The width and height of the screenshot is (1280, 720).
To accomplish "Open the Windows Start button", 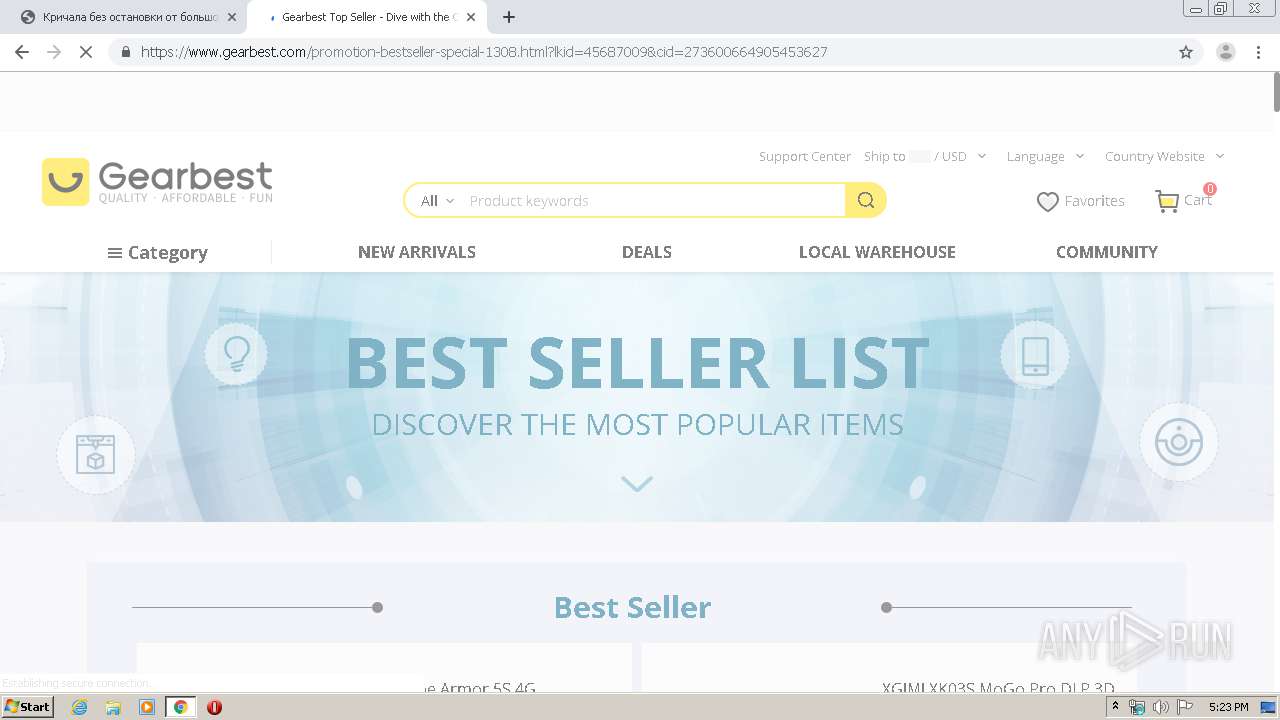I will point(27,707).
